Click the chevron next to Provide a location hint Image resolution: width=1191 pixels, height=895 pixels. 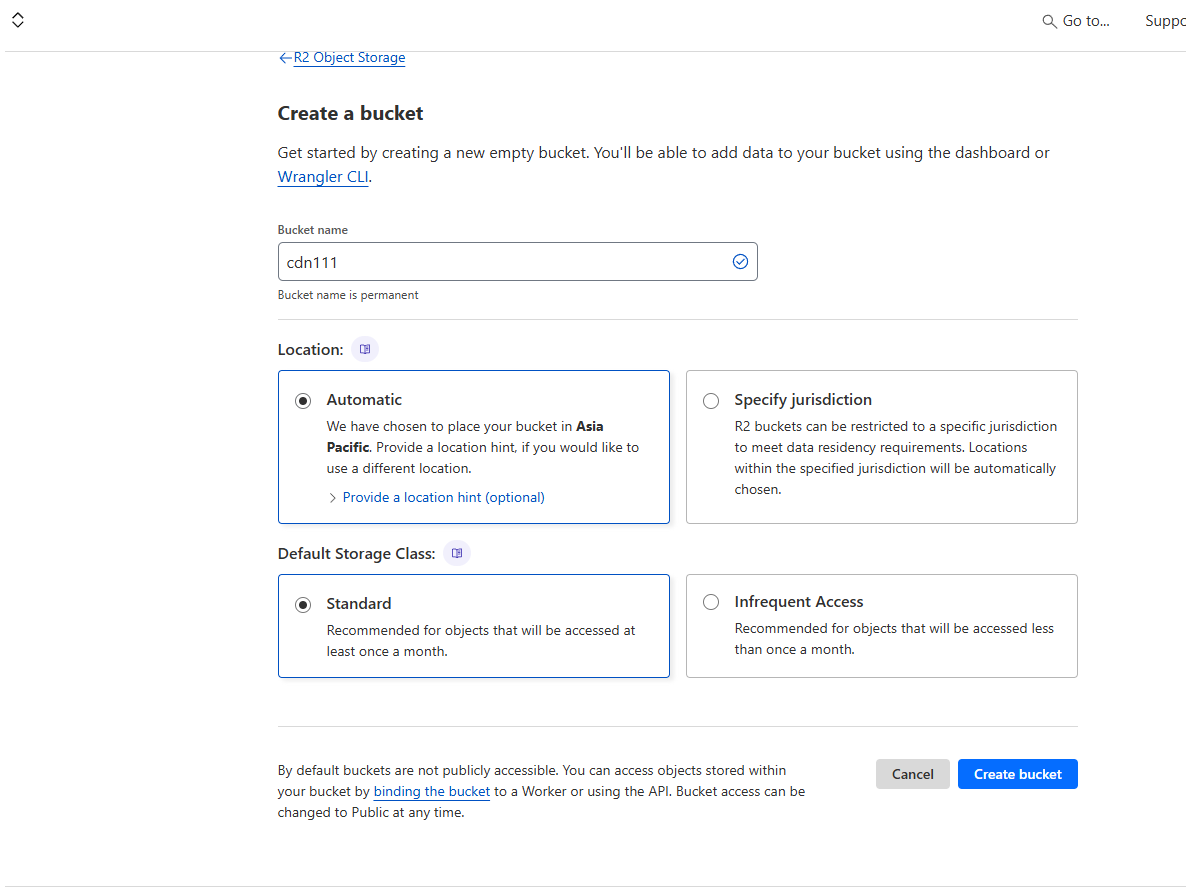(x=332, y=497)
